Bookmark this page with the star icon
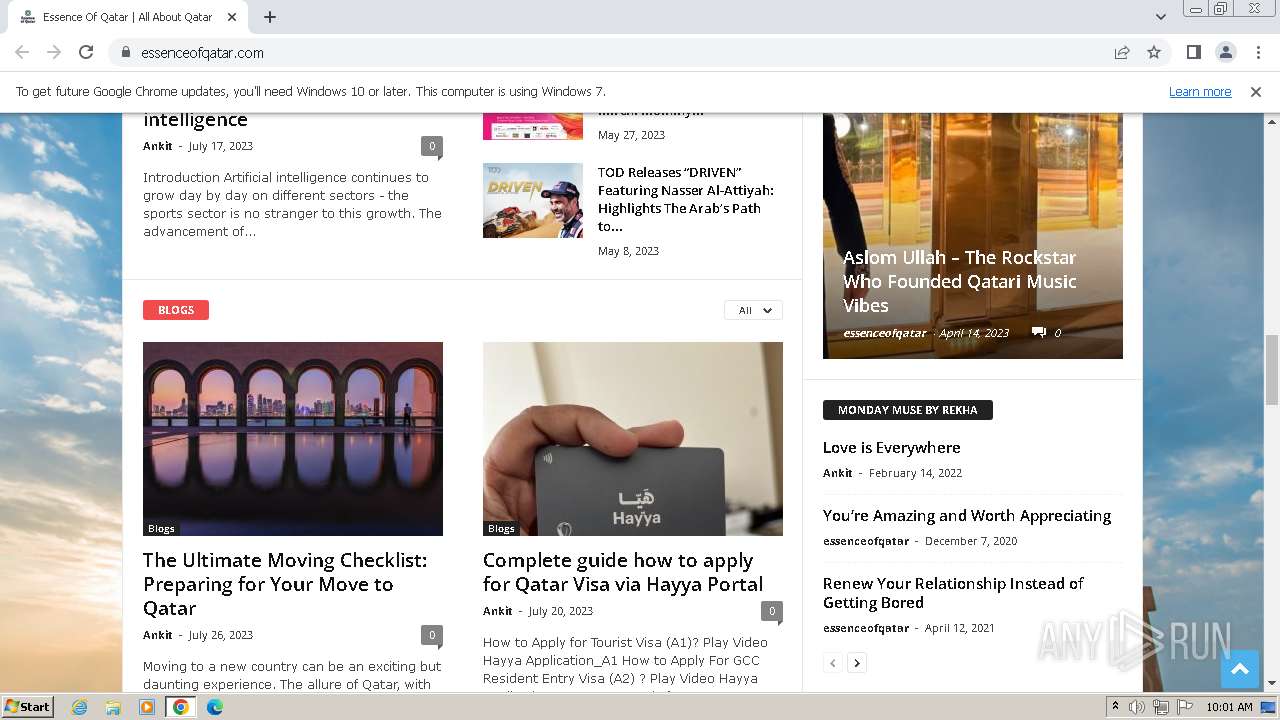This screenshot has height=720, width=1280. (x=1154, y=52)
